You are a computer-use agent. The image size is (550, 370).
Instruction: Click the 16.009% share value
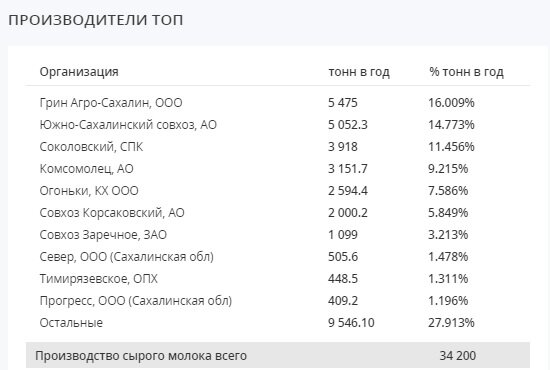[451, 103]
